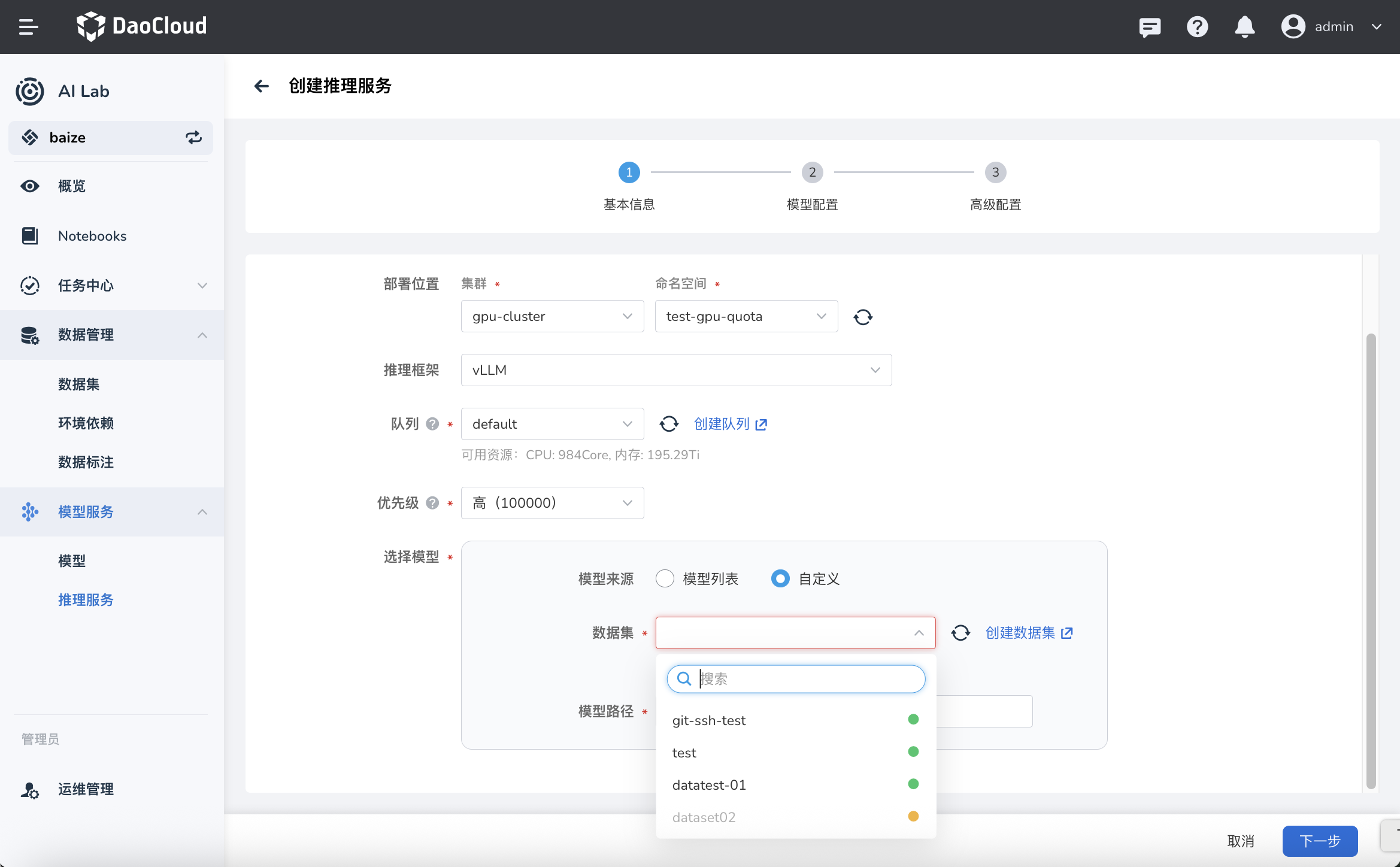
Task: Click the hamburger menu icon
Action: coord(28,27)
